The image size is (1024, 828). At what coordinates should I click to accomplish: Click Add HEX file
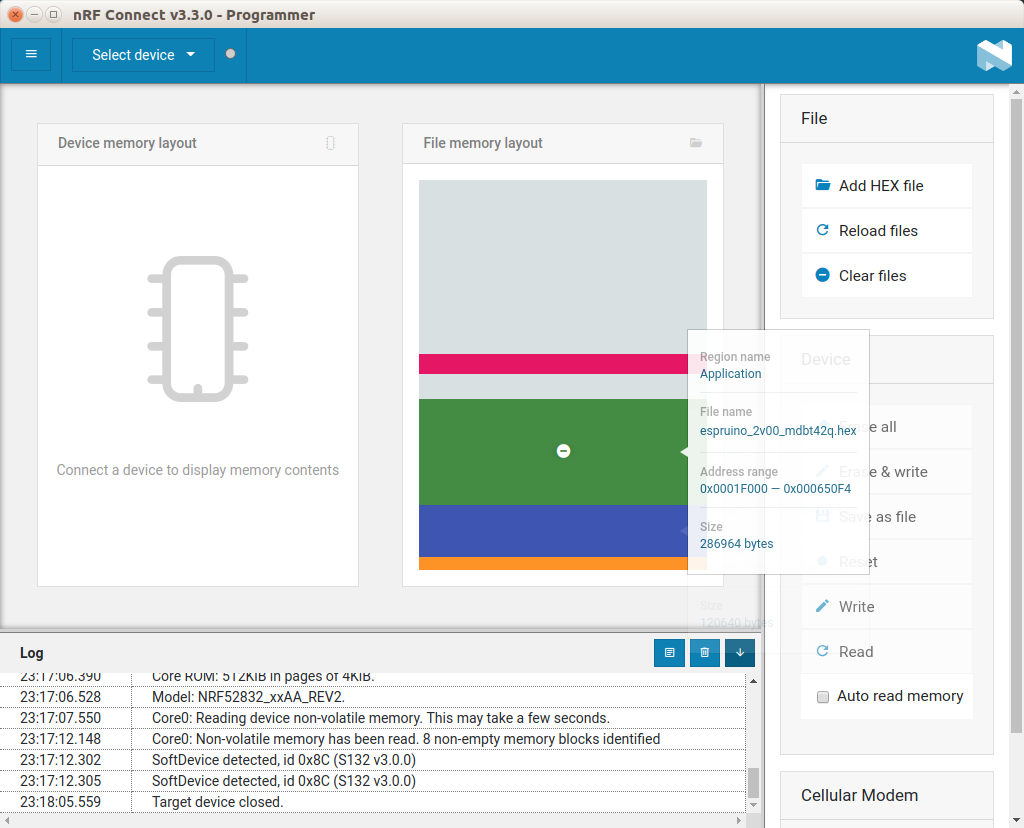pyautogui.click(x=880, y=185)
